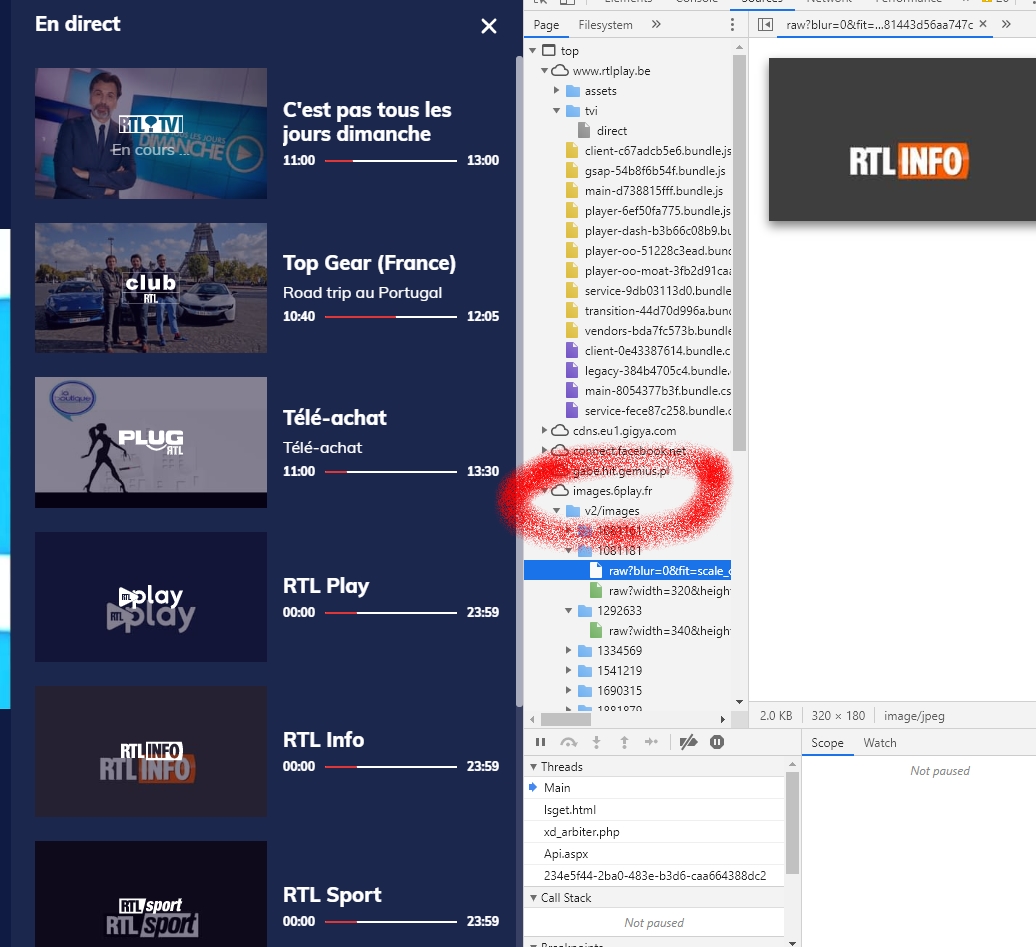The width and height of the screenshot is (1036, 947).
Task: Pause script execution button
Action: pos(540,742)
